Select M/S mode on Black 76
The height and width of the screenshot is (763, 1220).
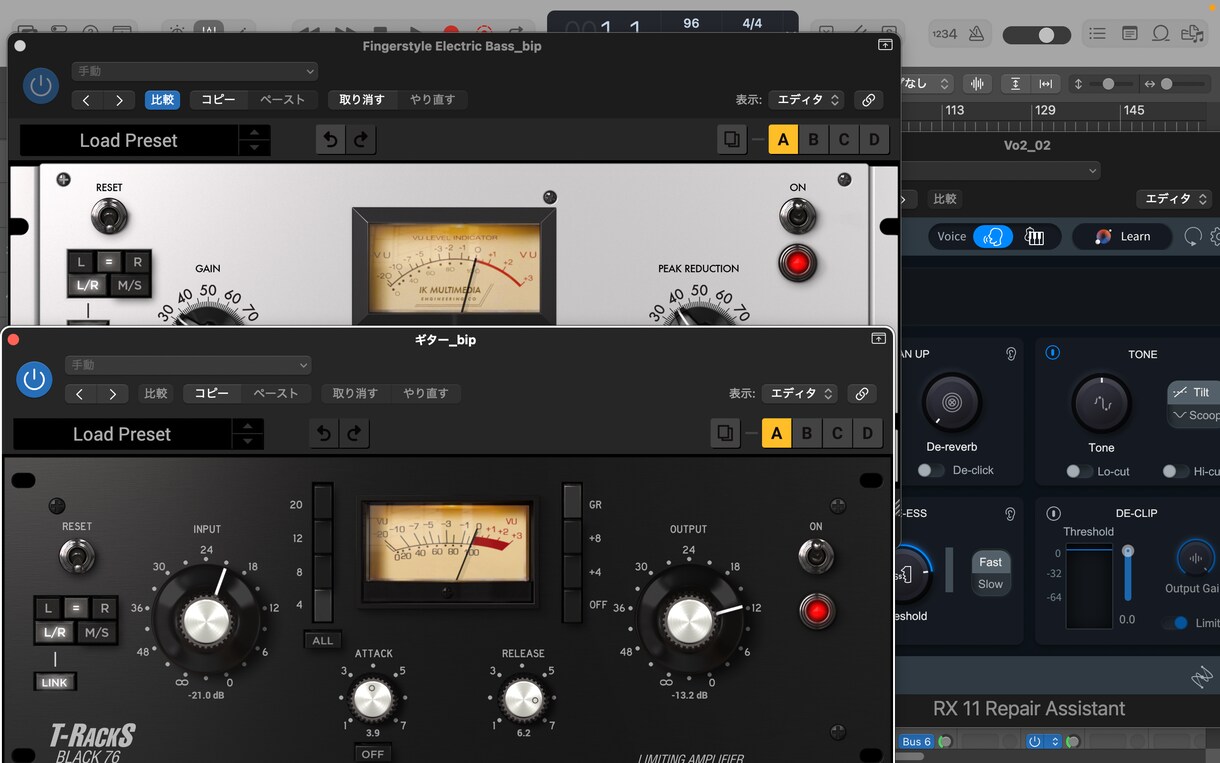[x=96, y=632]
